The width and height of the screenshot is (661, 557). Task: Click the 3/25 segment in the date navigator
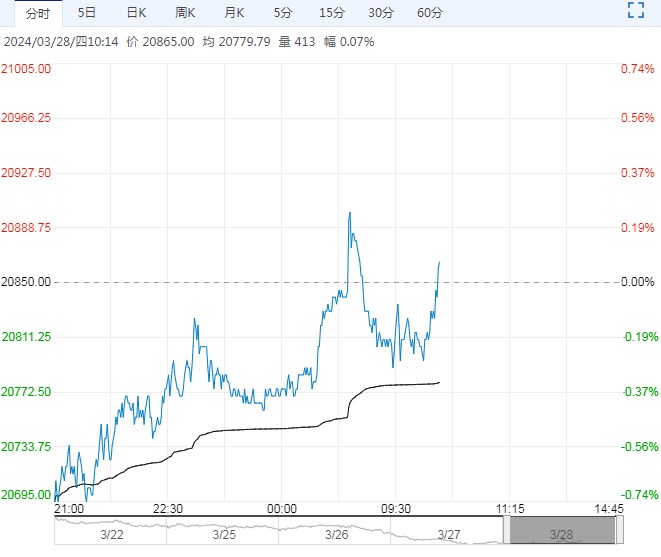pos(225,534)
